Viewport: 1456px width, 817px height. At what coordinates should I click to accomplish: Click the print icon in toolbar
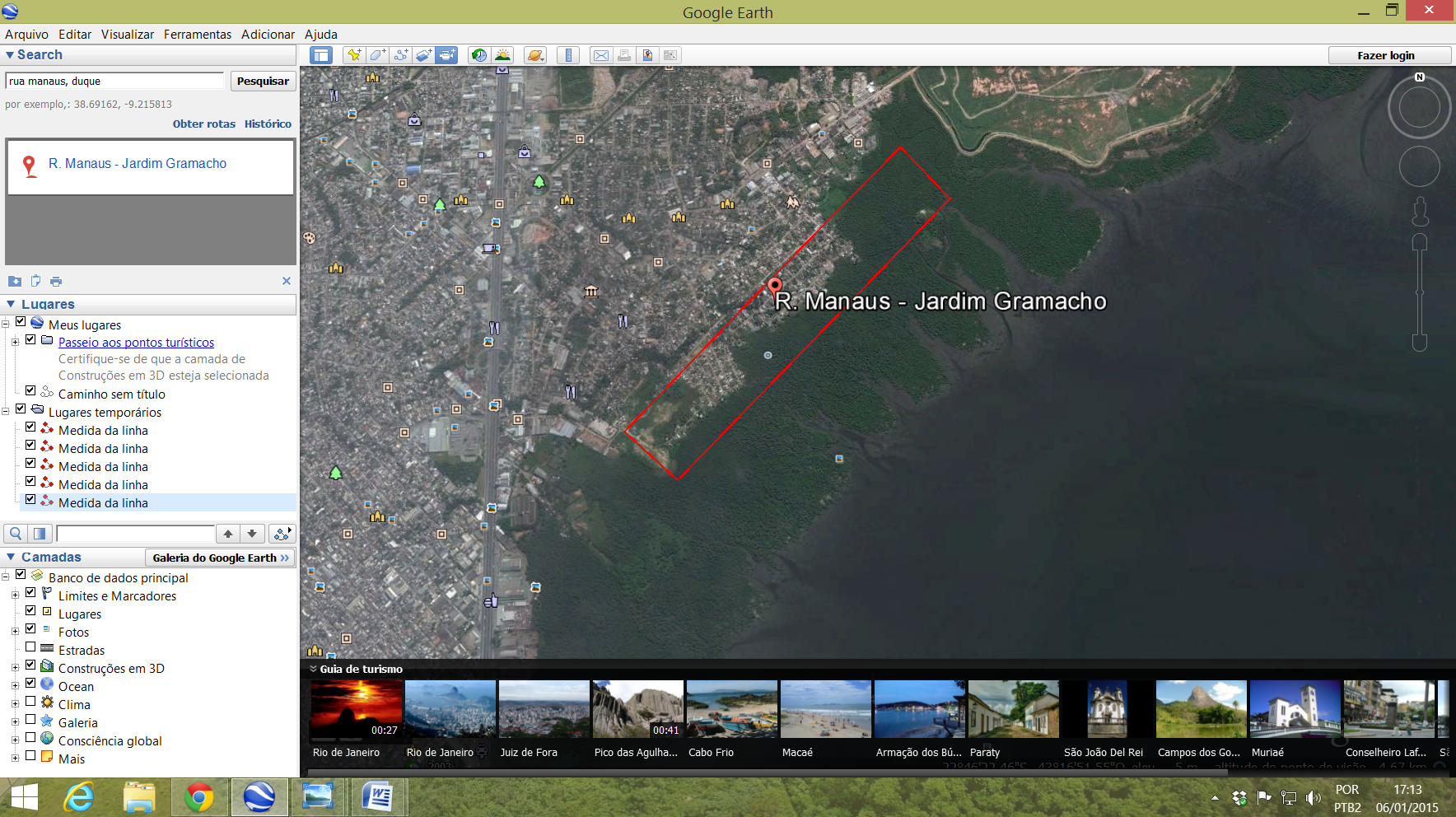[624, 55]
